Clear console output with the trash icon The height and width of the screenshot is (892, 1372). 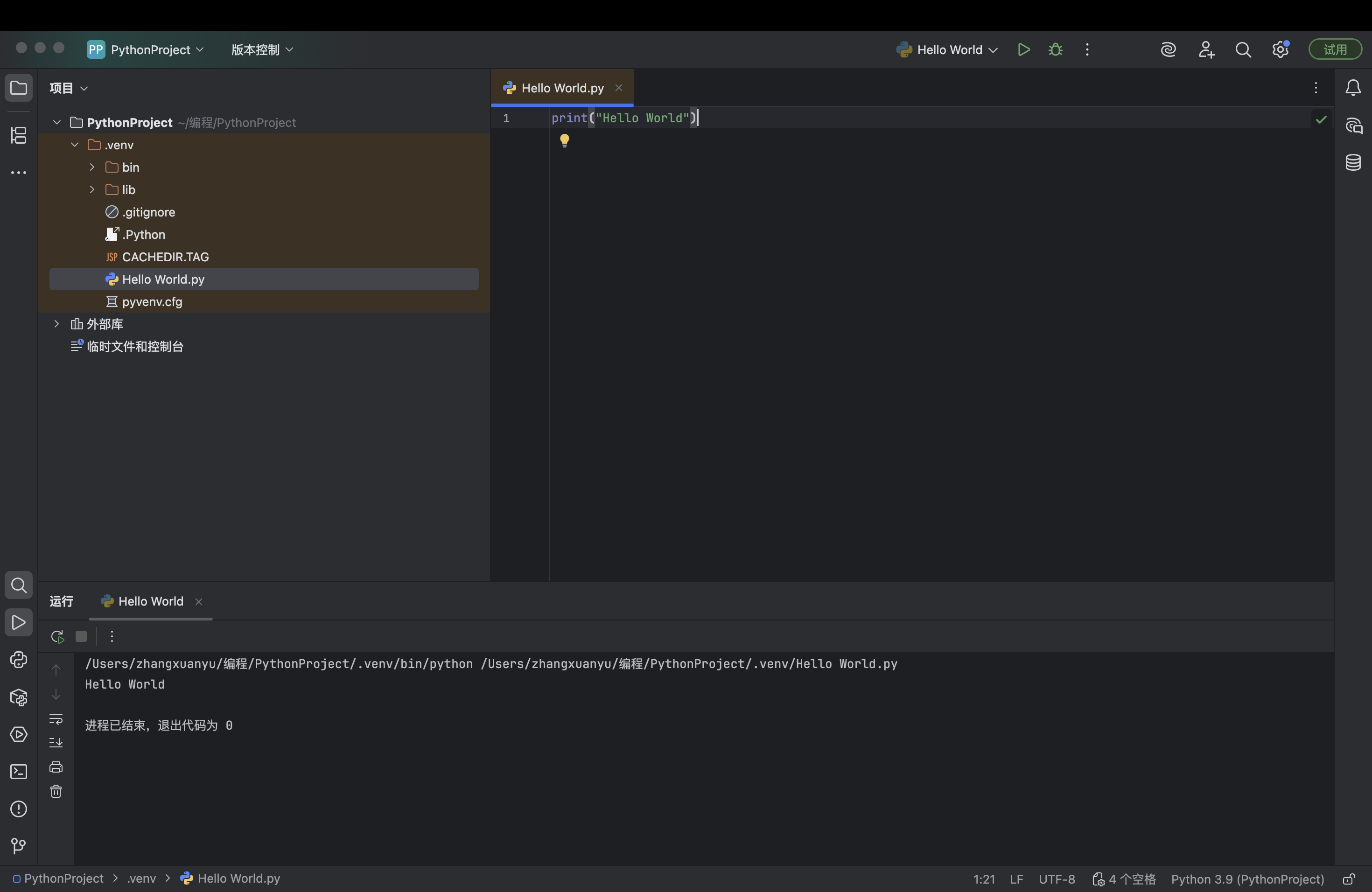(x=56, y=791)
